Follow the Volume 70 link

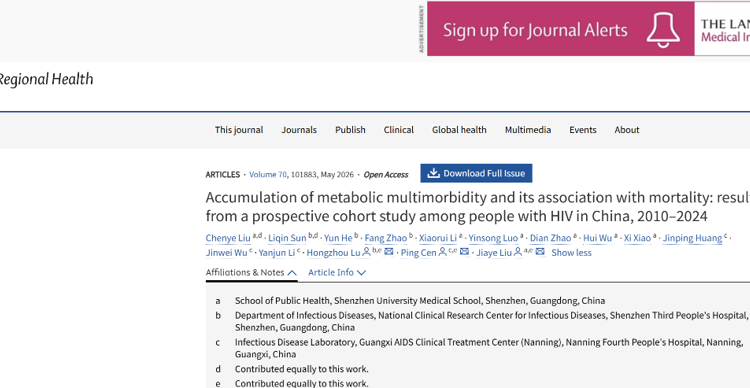tap(268, 175)
